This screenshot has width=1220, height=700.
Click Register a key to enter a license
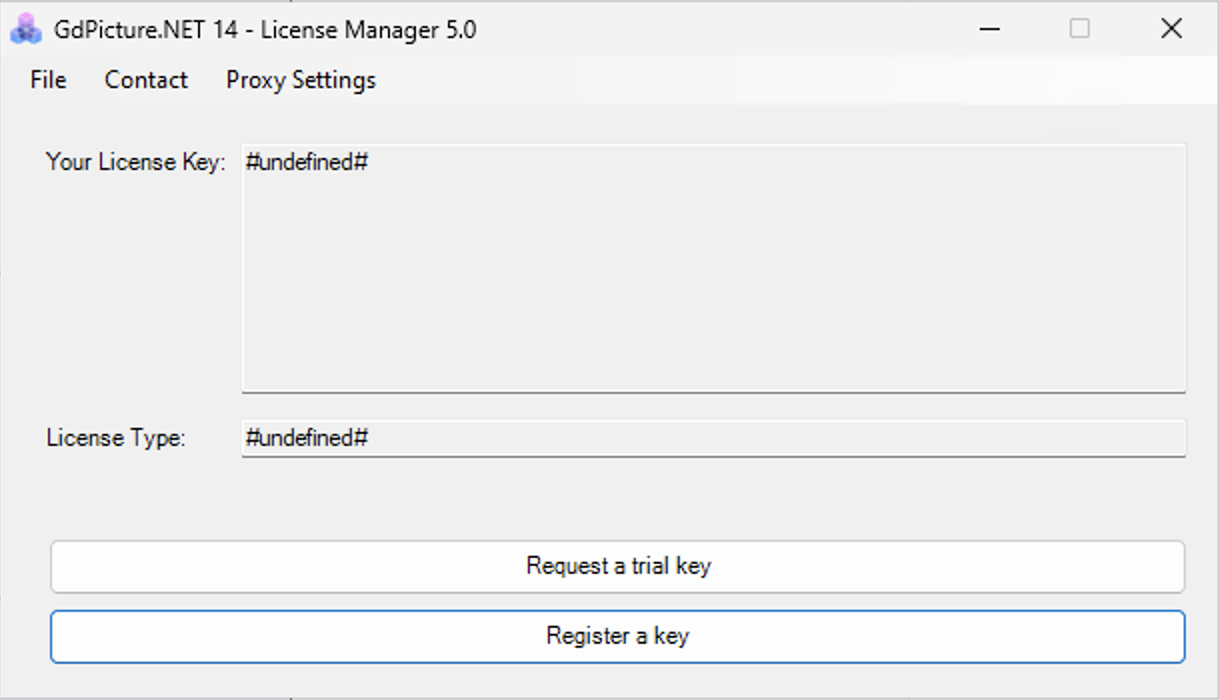(x=617, y=636)
